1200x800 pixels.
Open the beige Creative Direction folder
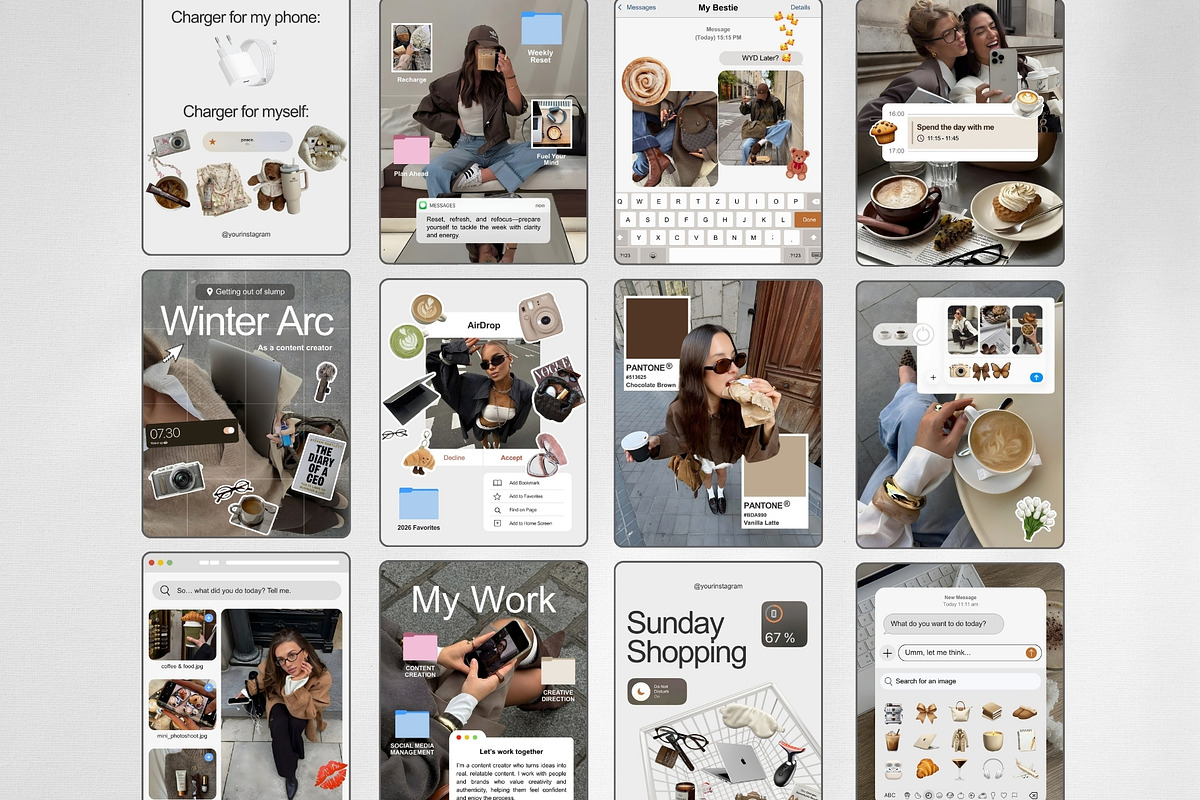click(558, 672)
